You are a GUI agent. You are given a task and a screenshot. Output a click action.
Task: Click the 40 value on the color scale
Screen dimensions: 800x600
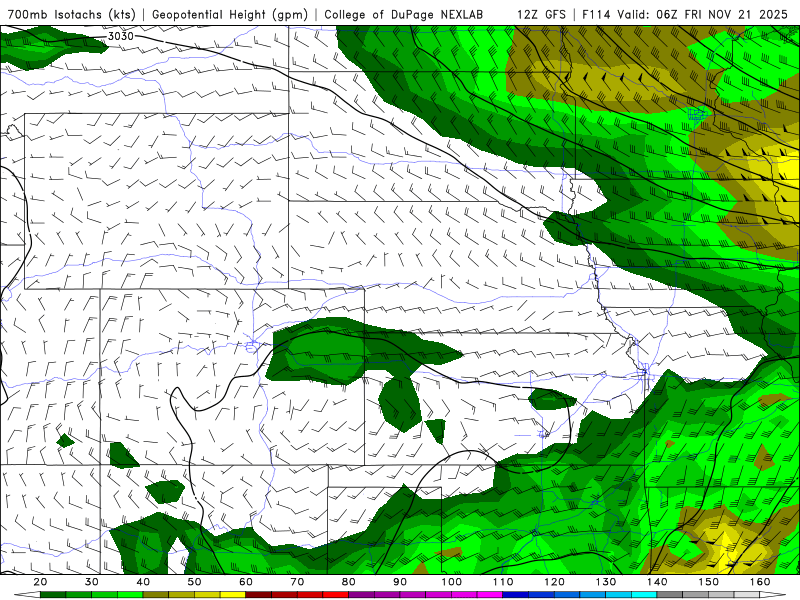tap(143, 582)
